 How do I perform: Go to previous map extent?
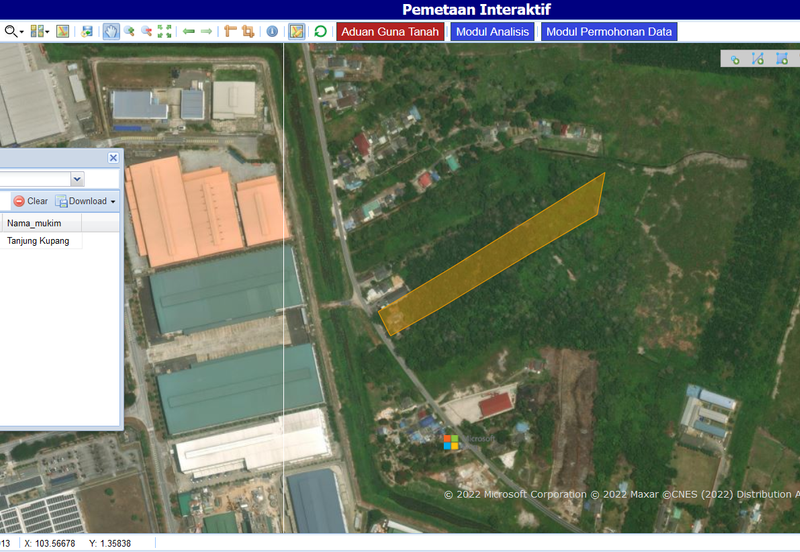[189, 32]
